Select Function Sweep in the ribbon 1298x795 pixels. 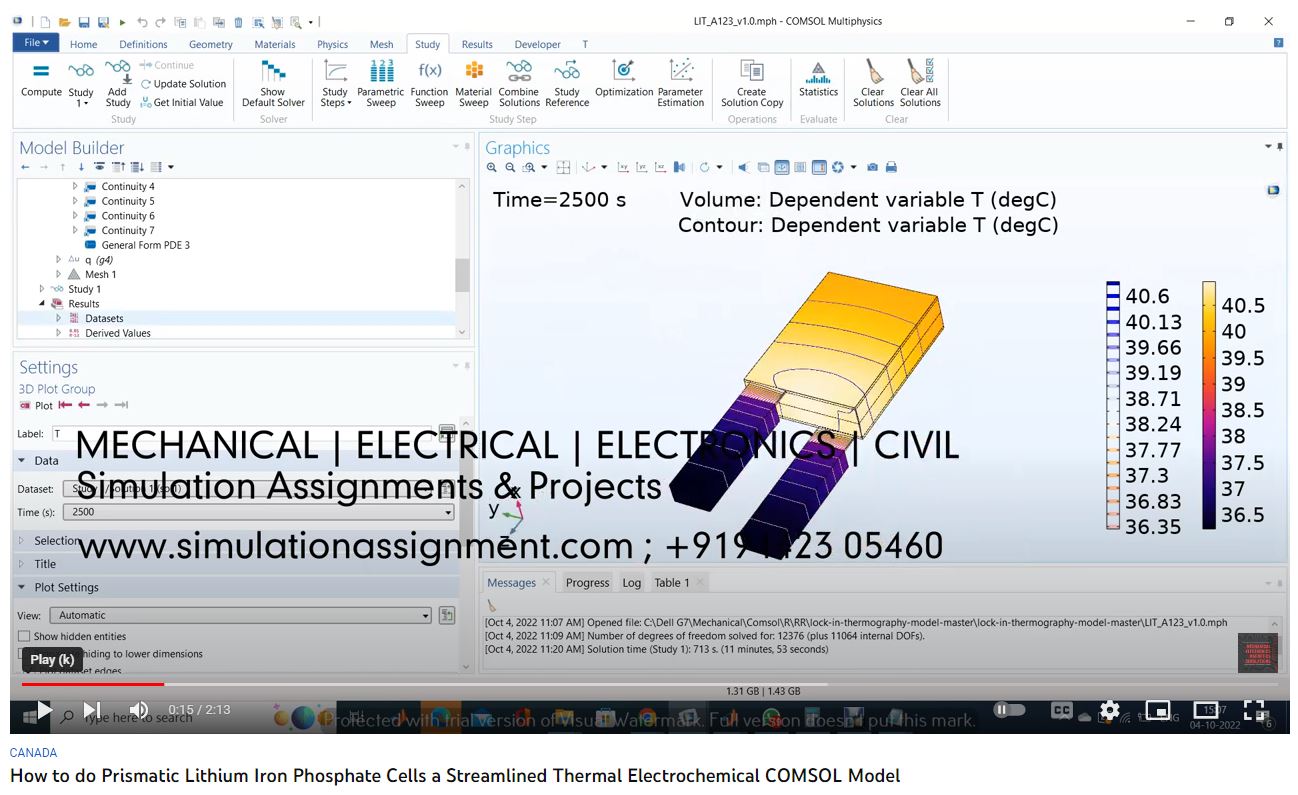coord(429,83)
